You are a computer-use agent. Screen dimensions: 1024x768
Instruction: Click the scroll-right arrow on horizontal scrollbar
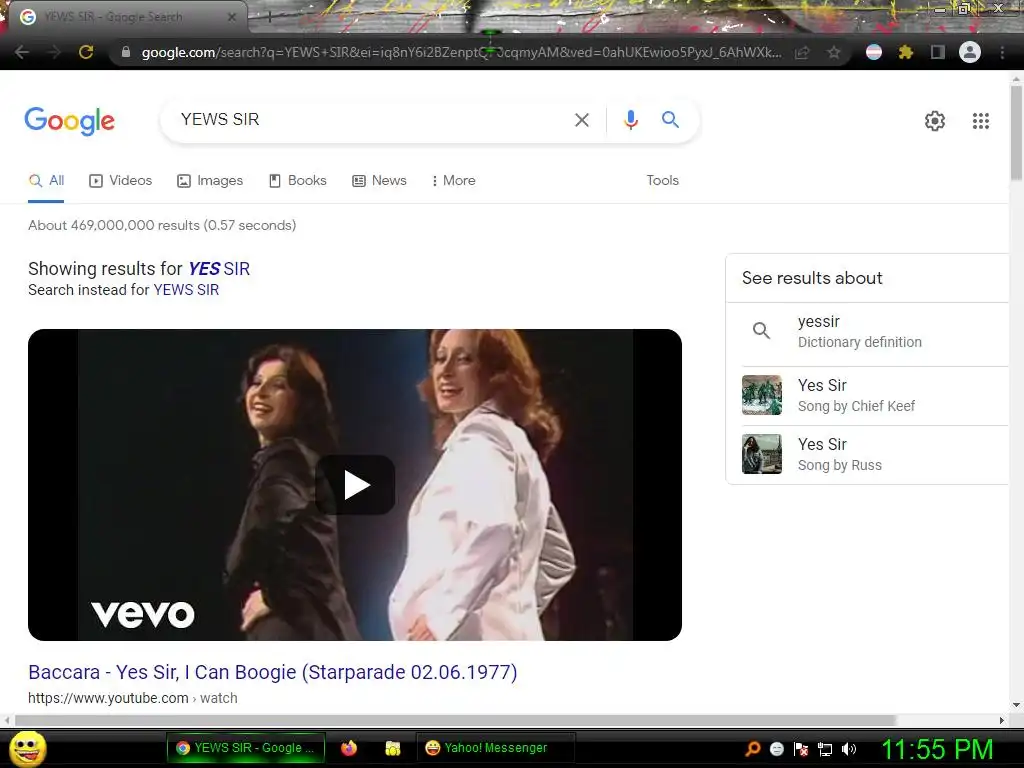click(1002, 720)
